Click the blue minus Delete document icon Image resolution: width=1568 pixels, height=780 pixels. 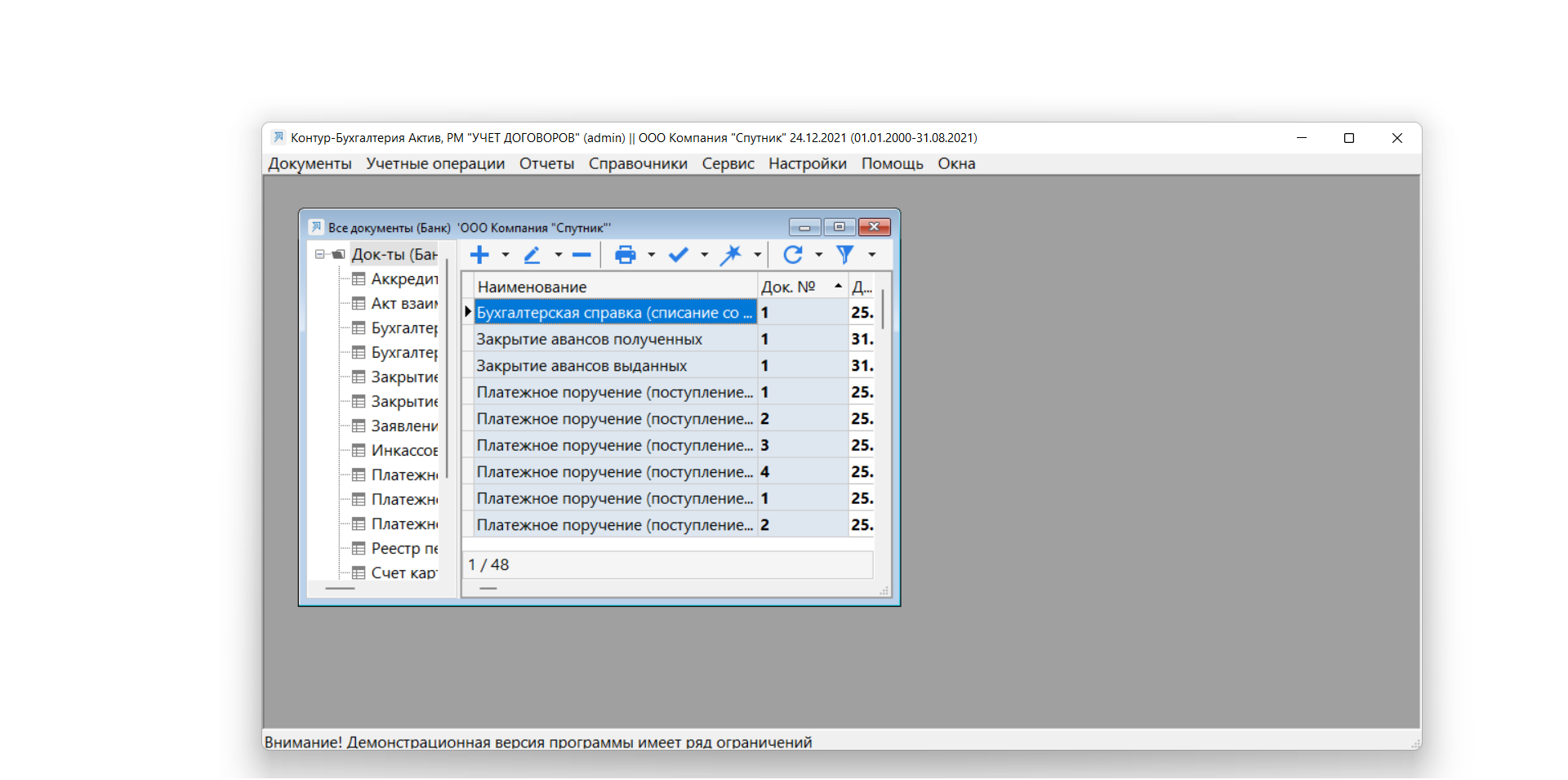(x=581, y=255)
